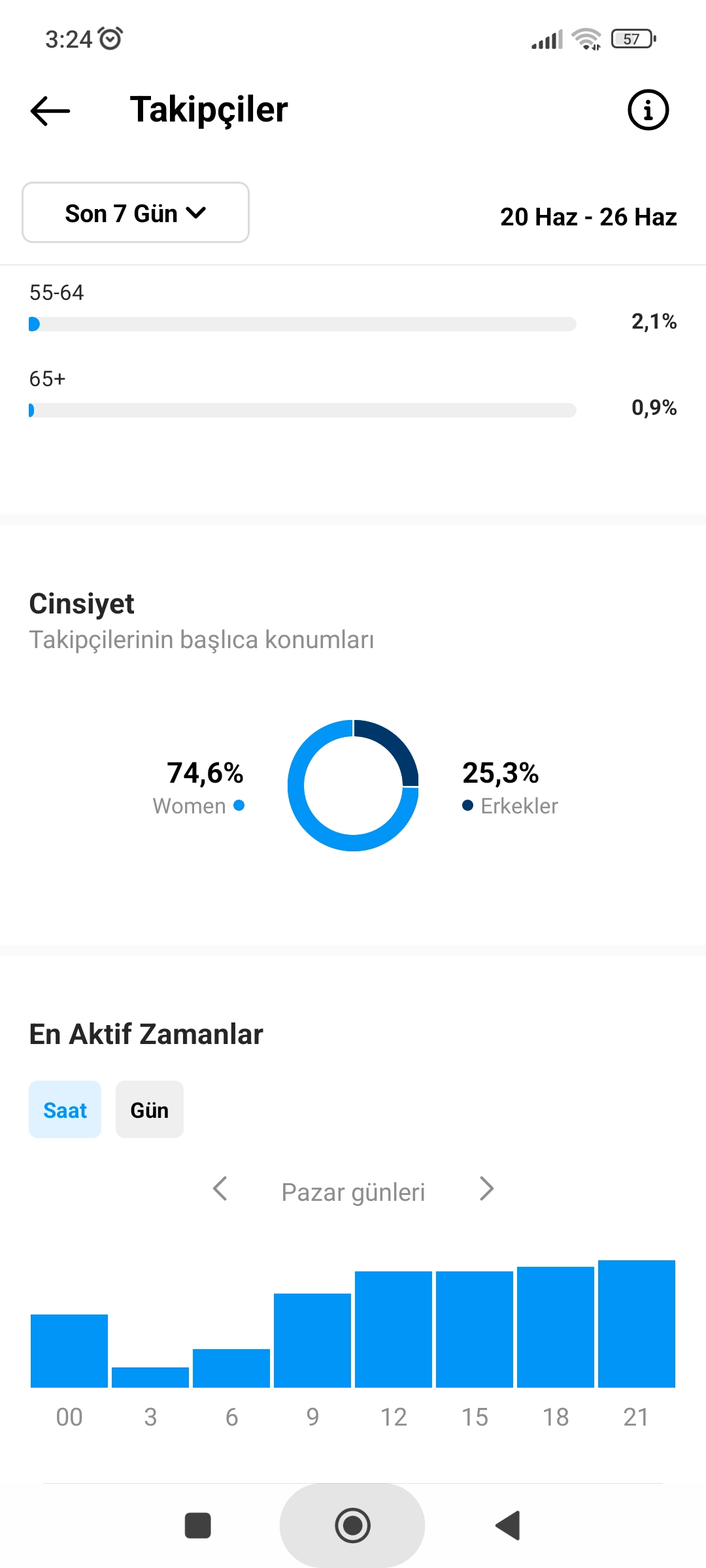Image resolution: width=706 pixels, height=1568 pixels.
Task: Tap the Wi-Fi icon in the status bar
Action: click(x=586, y=39)
